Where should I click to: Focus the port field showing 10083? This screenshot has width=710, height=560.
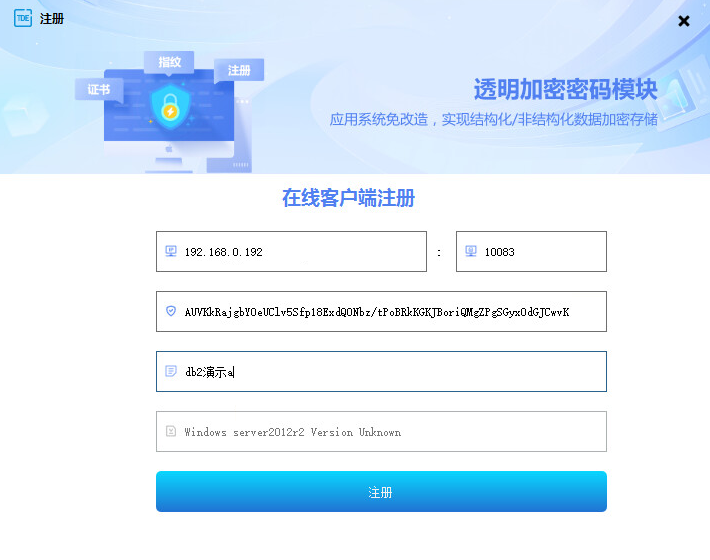531,252
